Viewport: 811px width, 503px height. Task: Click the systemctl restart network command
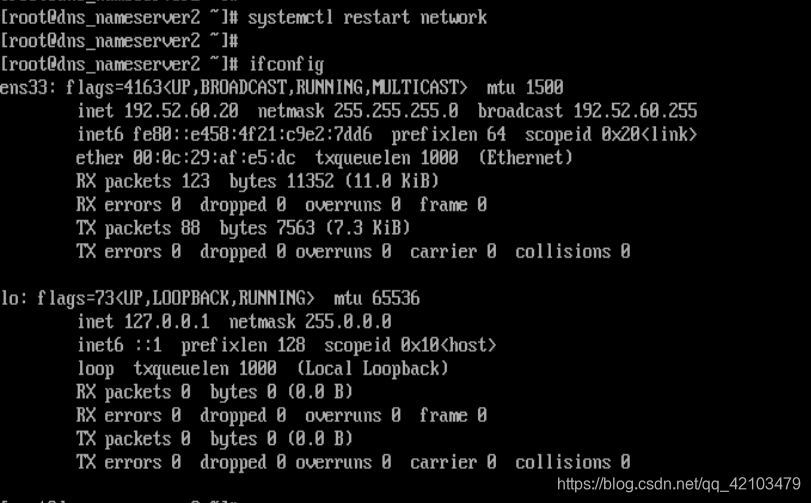(x=367, y=18)
